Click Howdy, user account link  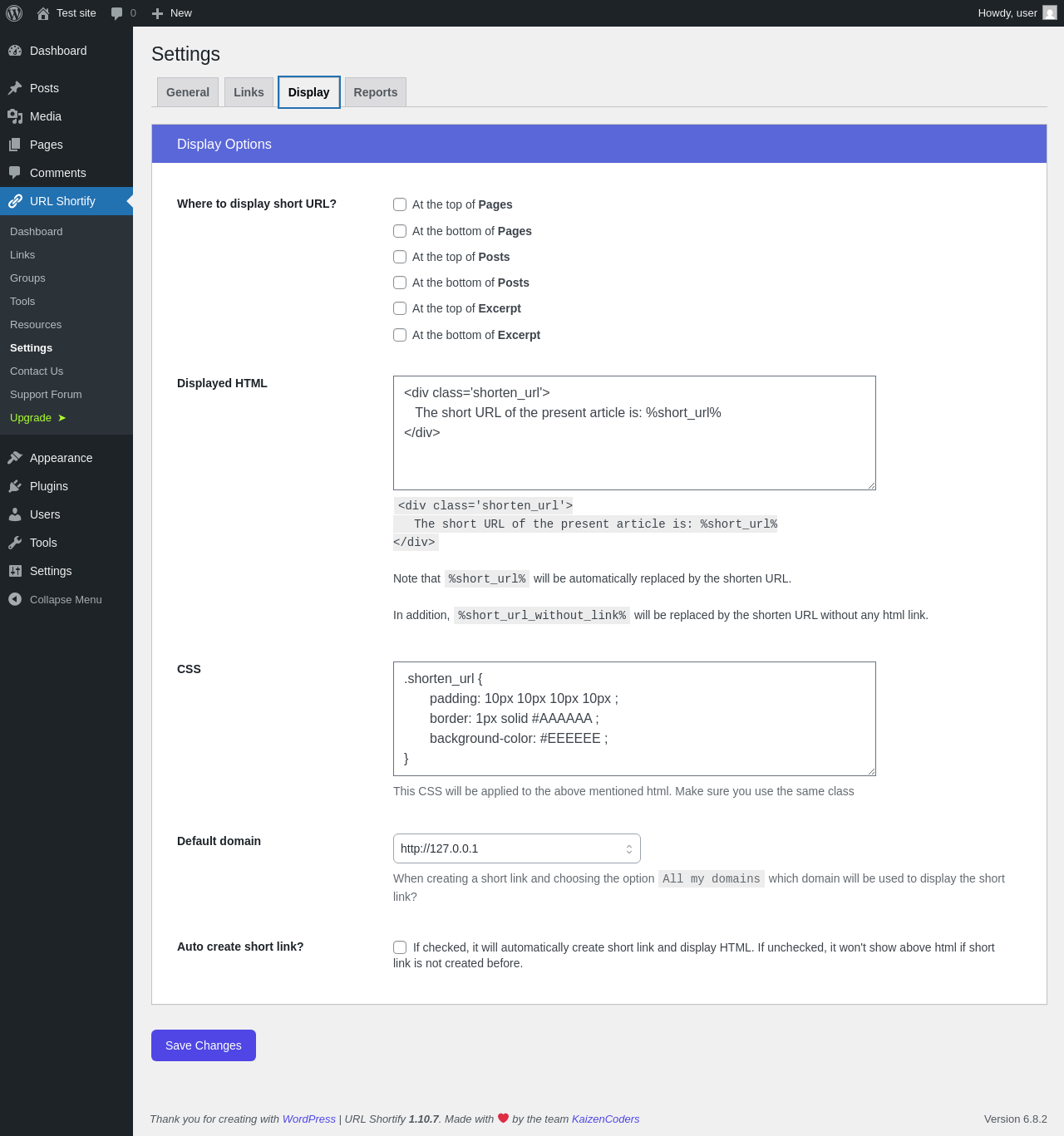pos(1017,13)
